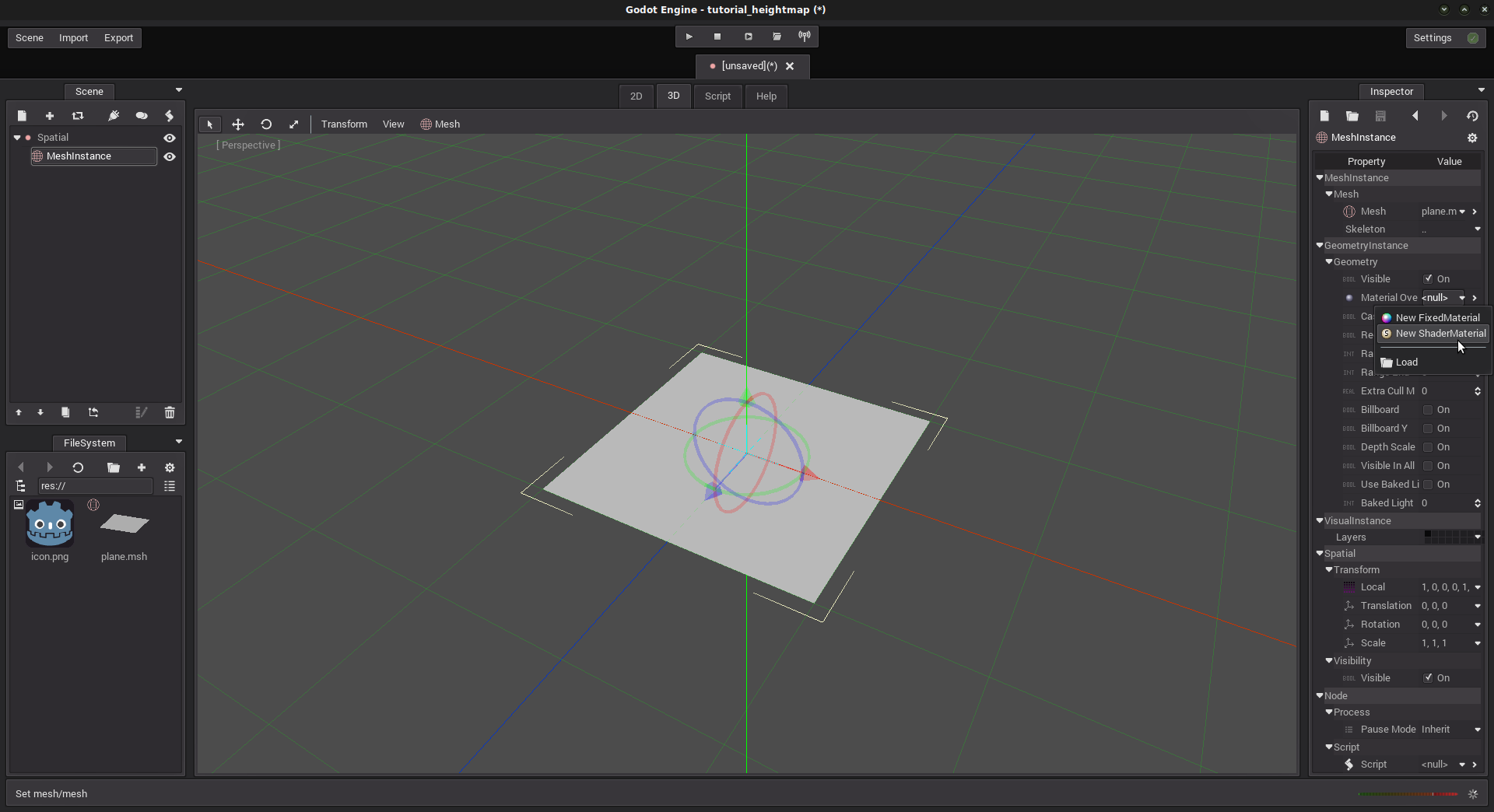Switch to the 2D editor tab
Screen dimensions: 1494x812
click(637, 96)
